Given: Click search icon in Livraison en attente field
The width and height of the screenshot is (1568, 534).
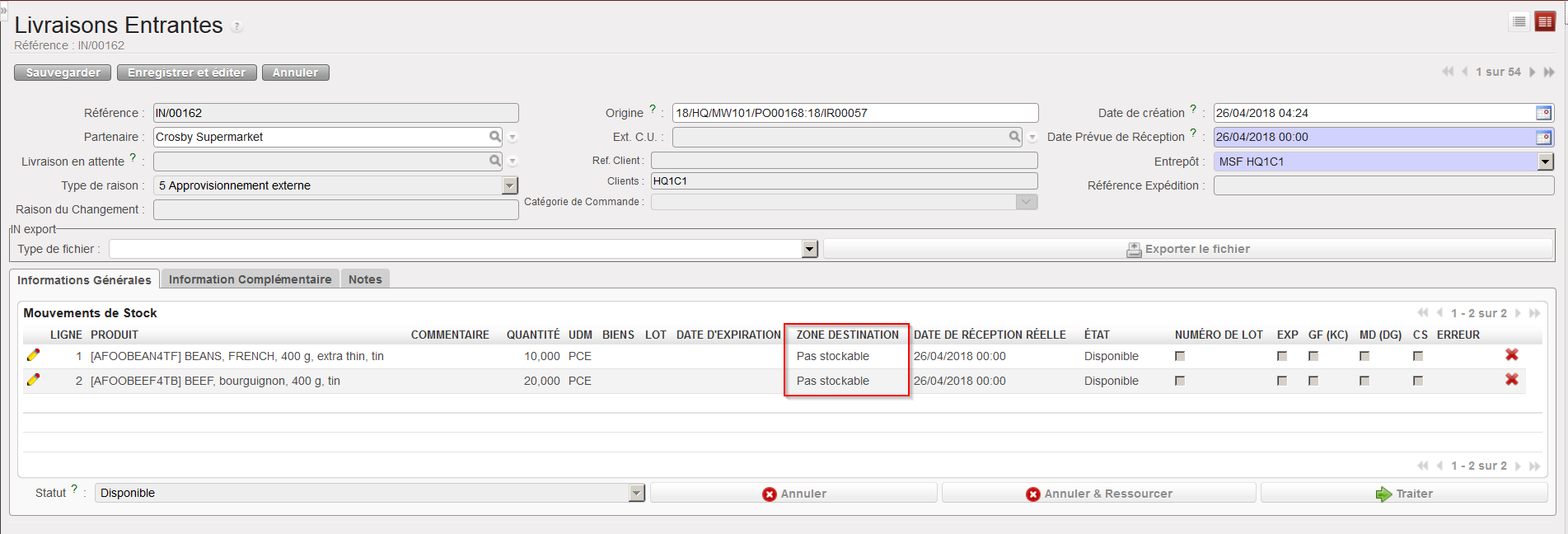Looking at the screenshot, I should click(494, 161).
